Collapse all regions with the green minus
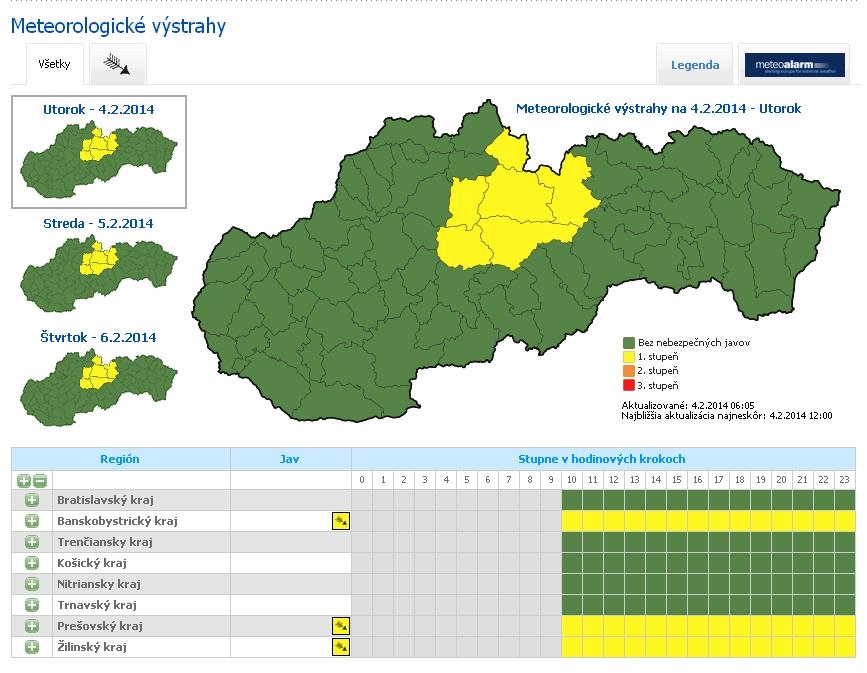 coord(40,480)
